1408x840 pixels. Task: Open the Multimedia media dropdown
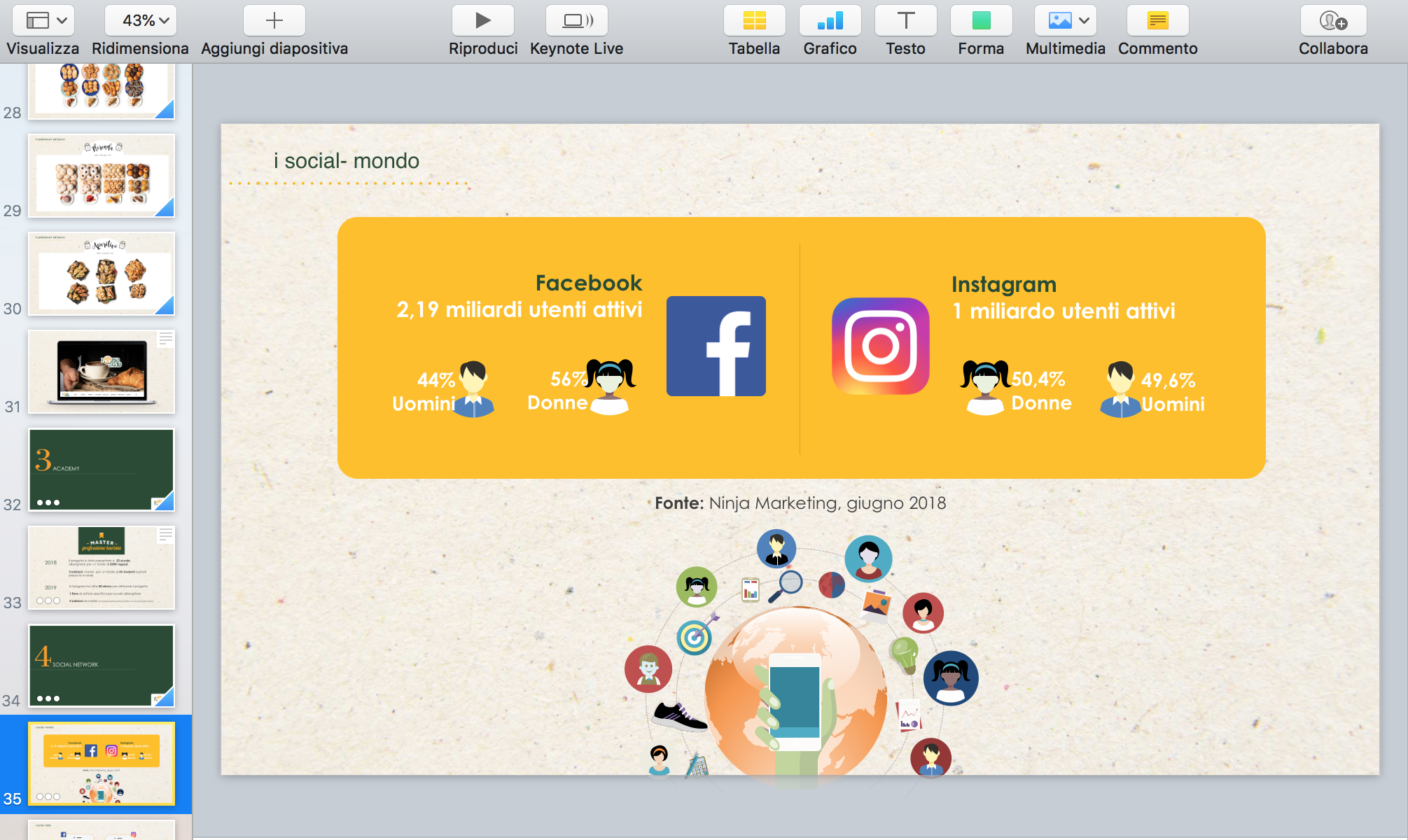pyautogui.click(x=1066, y=20)
